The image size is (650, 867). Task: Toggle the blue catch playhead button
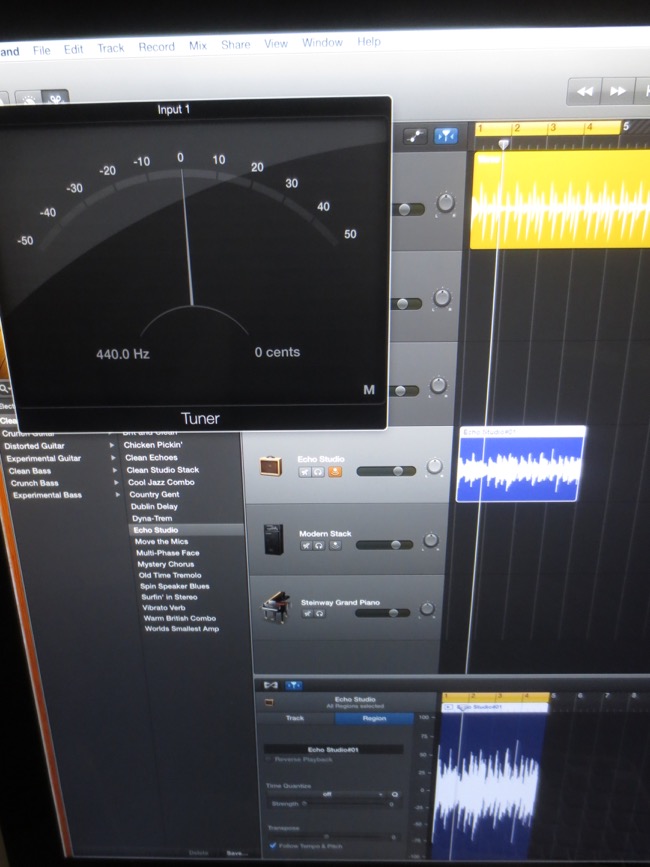pyautogui.click(x=446, y=135)
